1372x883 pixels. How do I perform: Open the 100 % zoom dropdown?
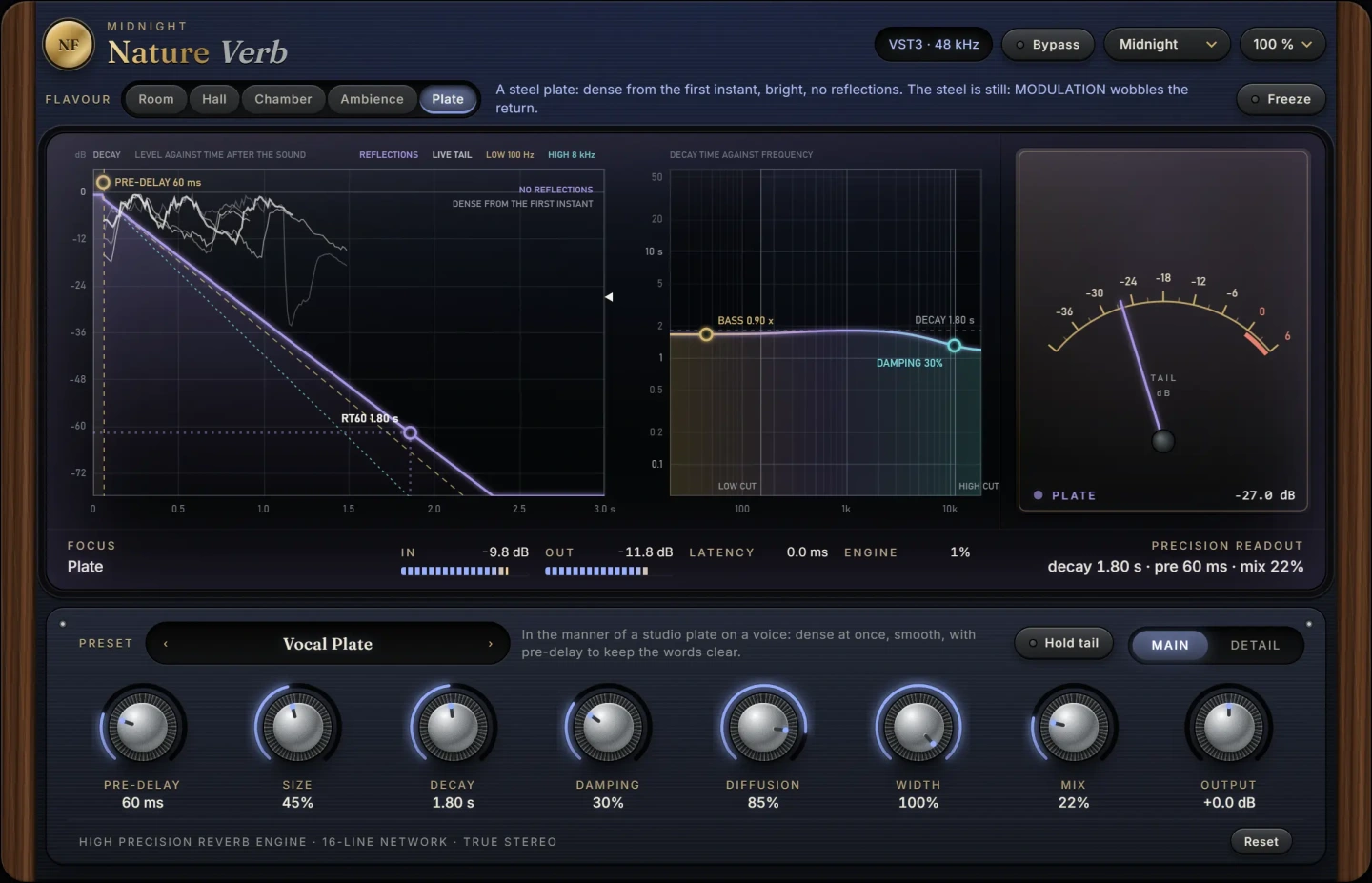1282,44
